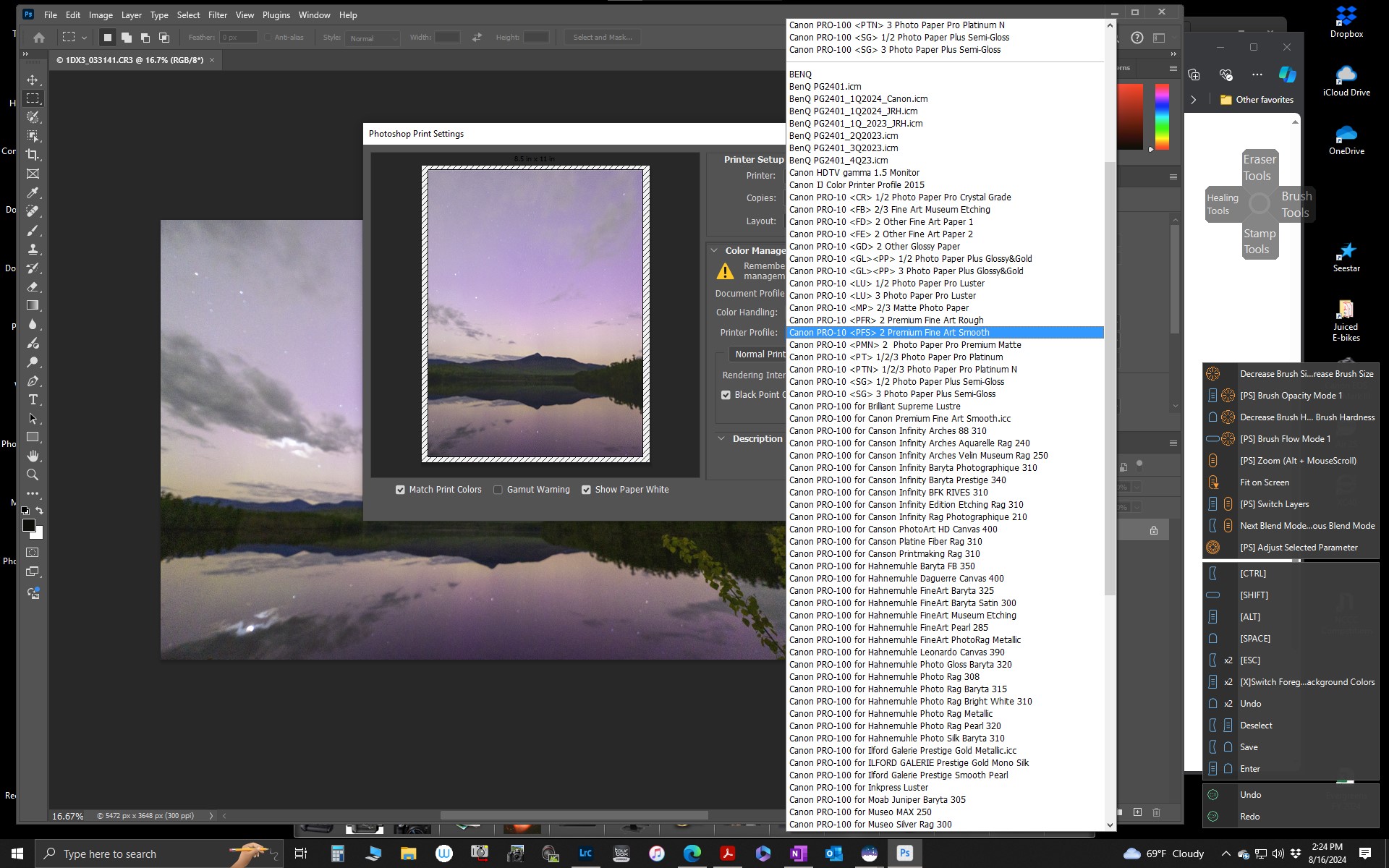Select the Move tool

tap(33, 80)
